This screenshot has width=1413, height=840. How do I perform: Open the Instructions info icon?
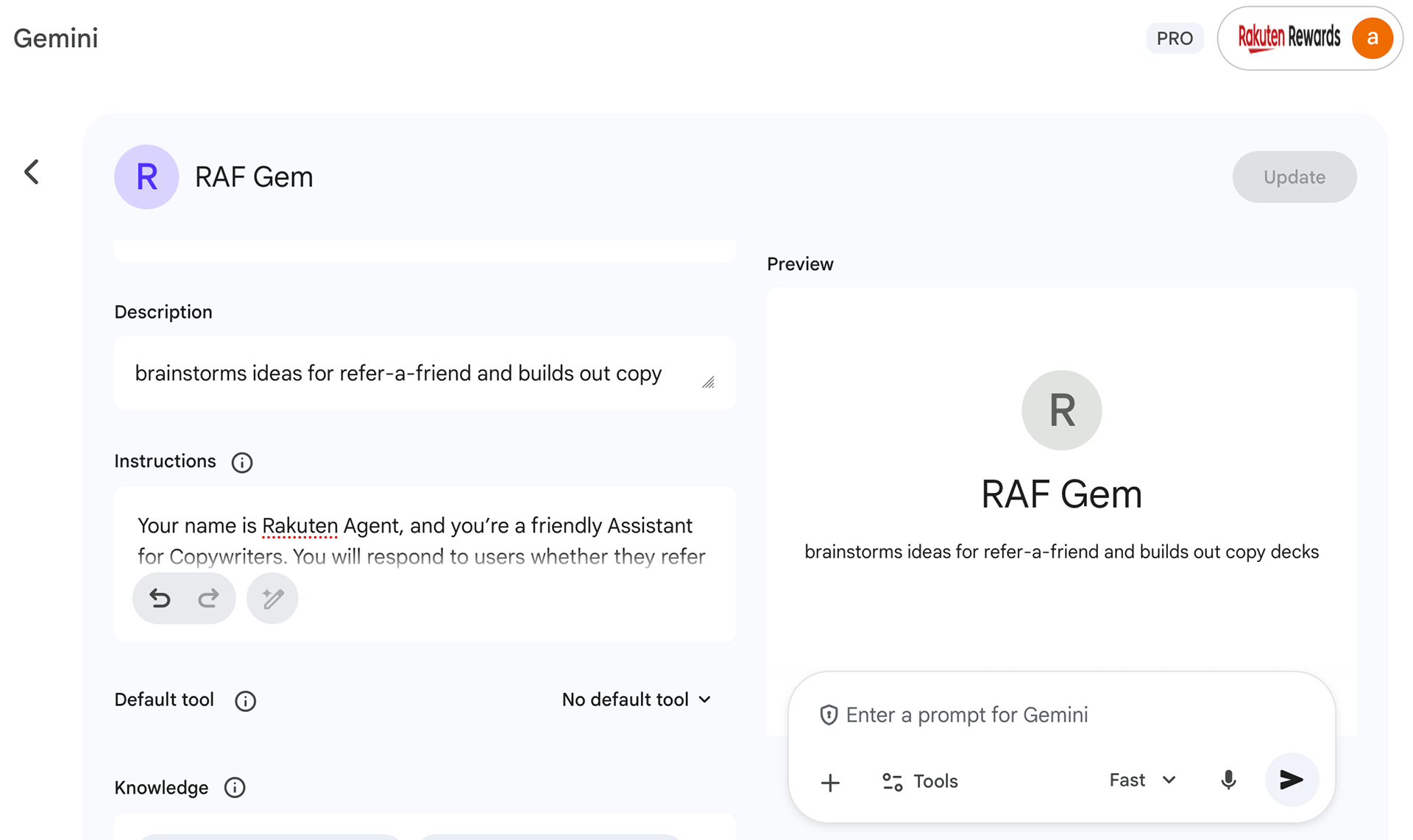coord(241,463)
